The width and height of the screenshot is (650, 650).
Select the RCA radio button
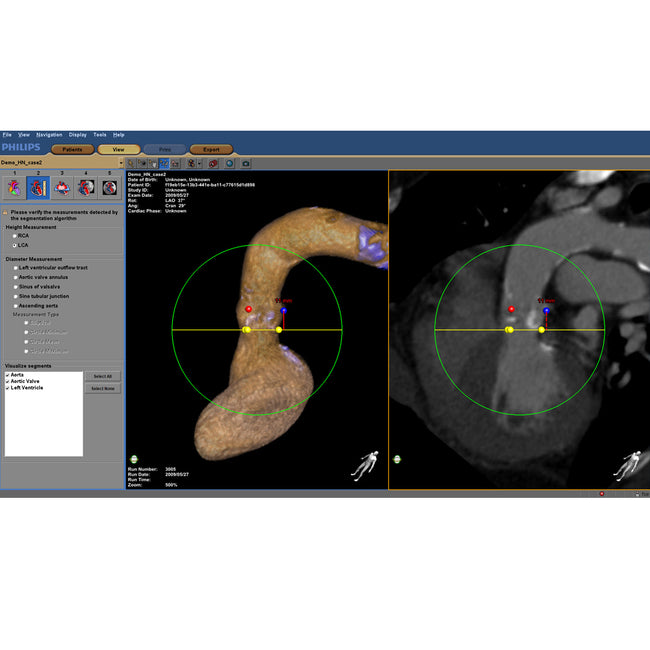pyautogui.click(x=14, y=235)
